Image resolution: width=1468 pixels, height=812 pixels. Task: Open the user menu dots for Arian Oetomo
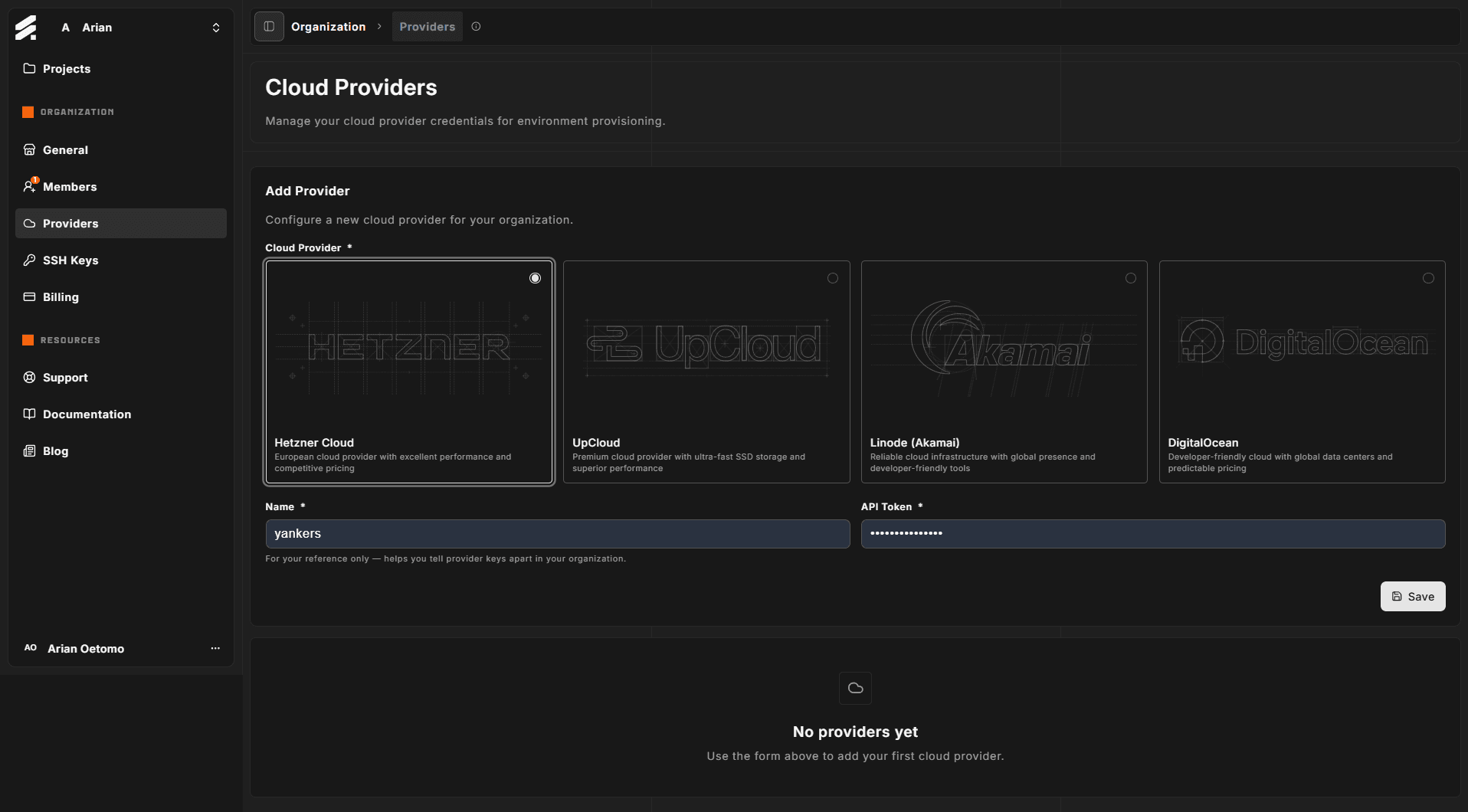pyautogui.click(x=215, y=648)
